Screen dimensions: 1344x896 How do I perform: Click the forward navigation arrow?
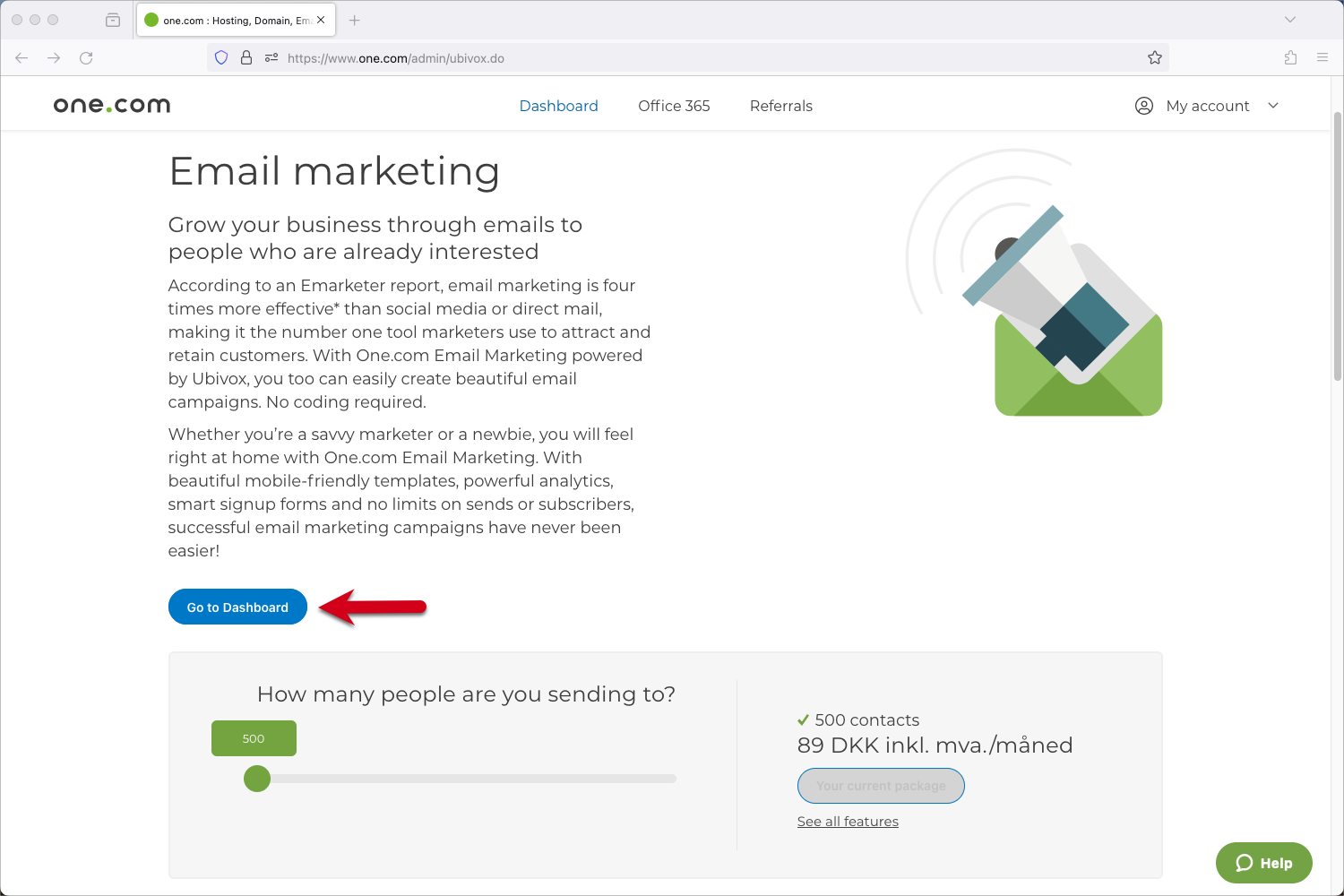(x=54, y=57)
